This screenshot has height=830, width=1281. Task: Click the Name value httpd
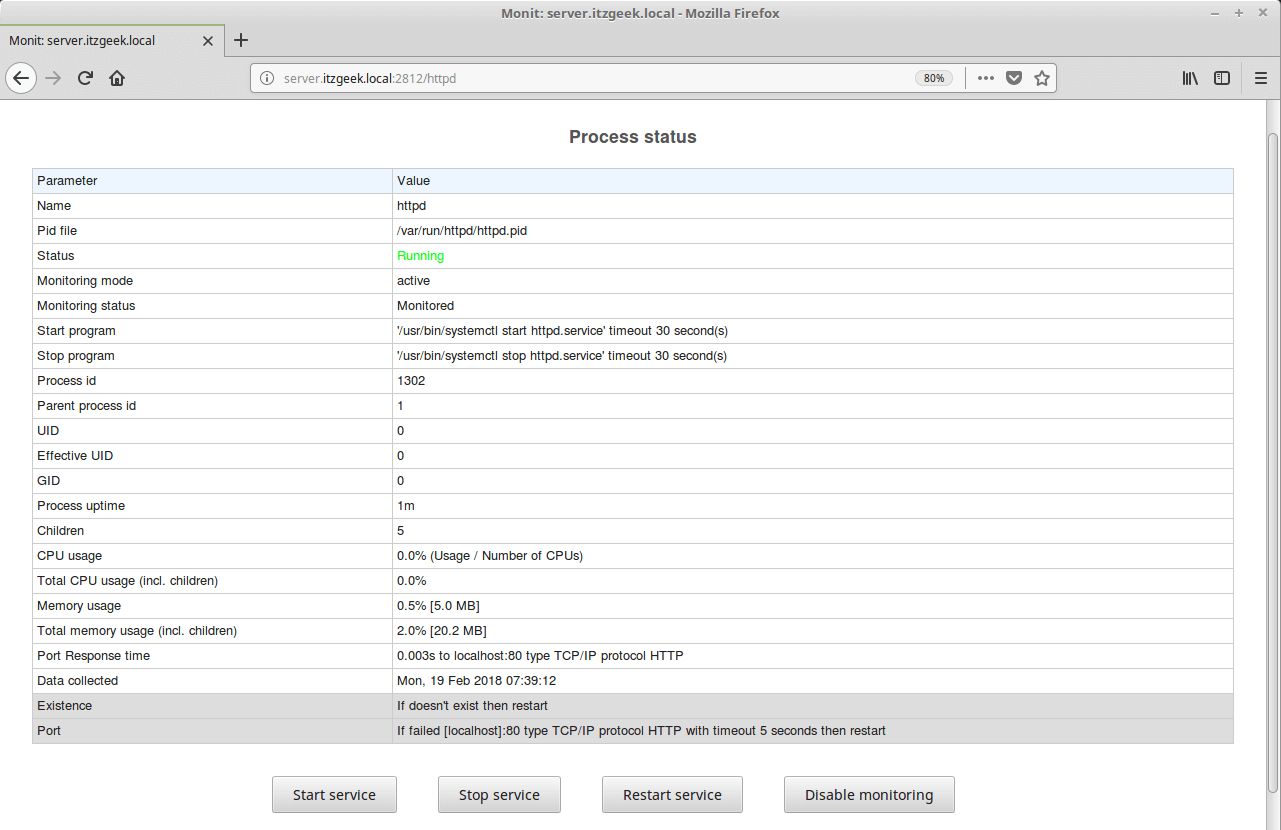pyautogui.click(x=412, y=206)
